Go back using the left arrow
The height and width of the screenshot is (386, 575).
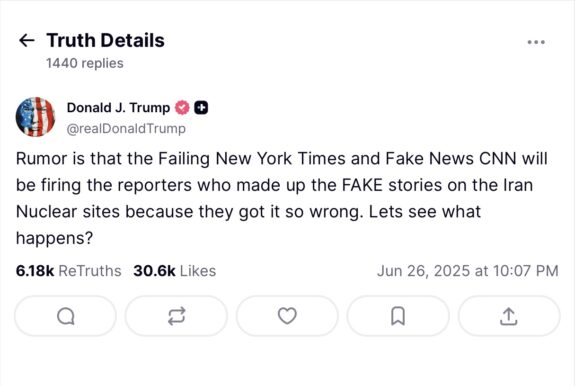(26, 40)
